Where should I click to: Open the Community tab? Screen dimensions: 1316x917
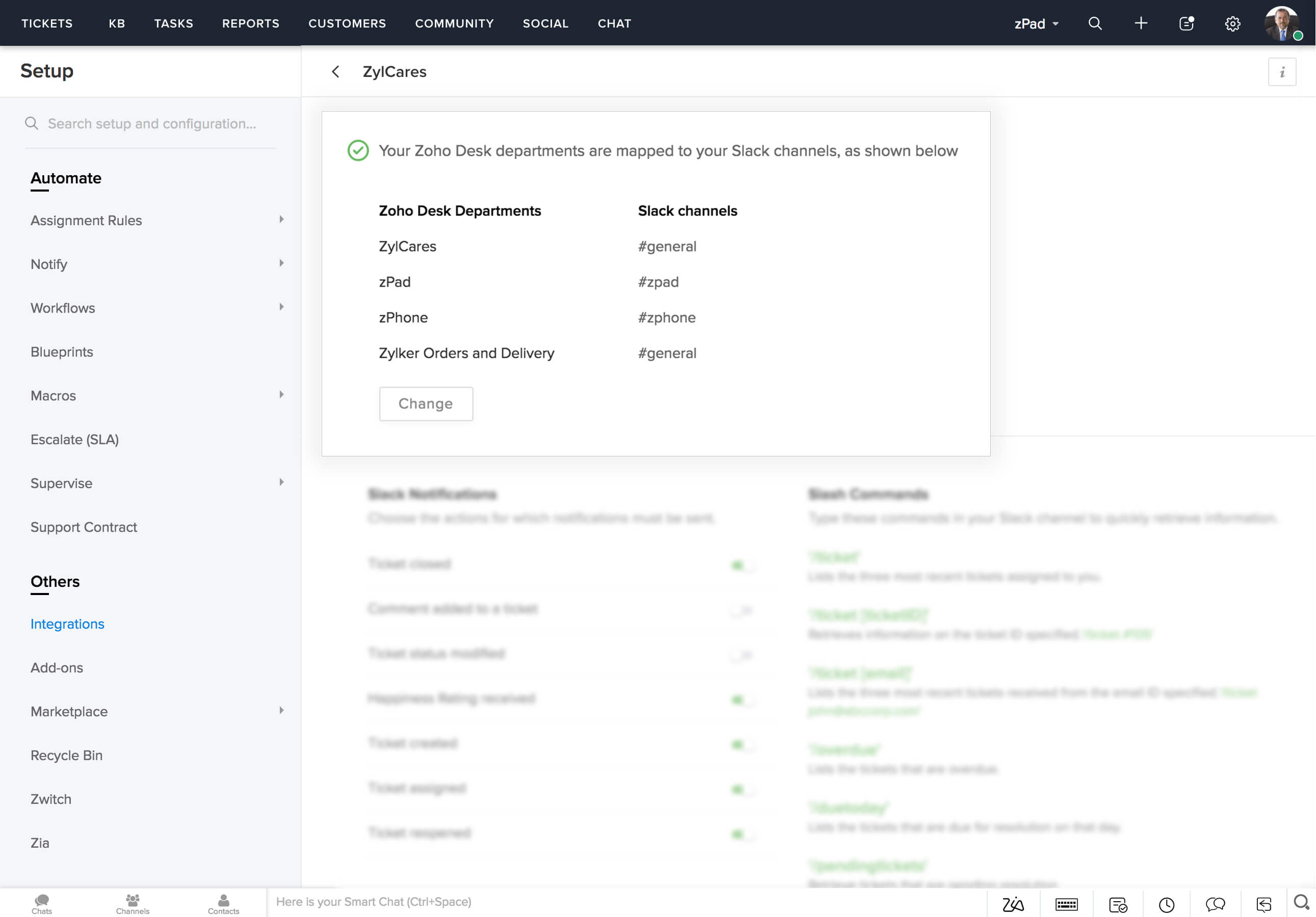(x=455, y=23)
